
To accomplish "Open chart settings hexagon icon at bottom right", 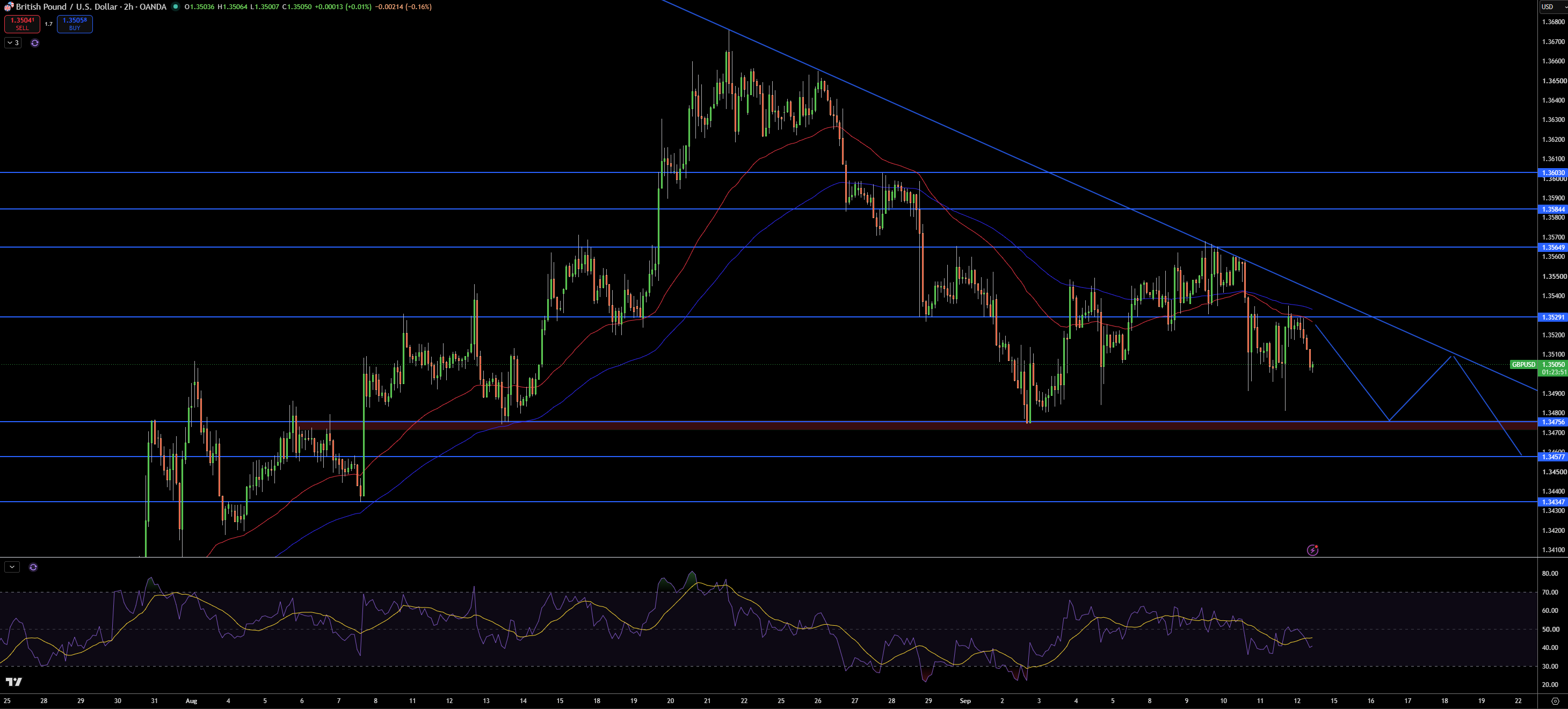I will coord(1555,701).
